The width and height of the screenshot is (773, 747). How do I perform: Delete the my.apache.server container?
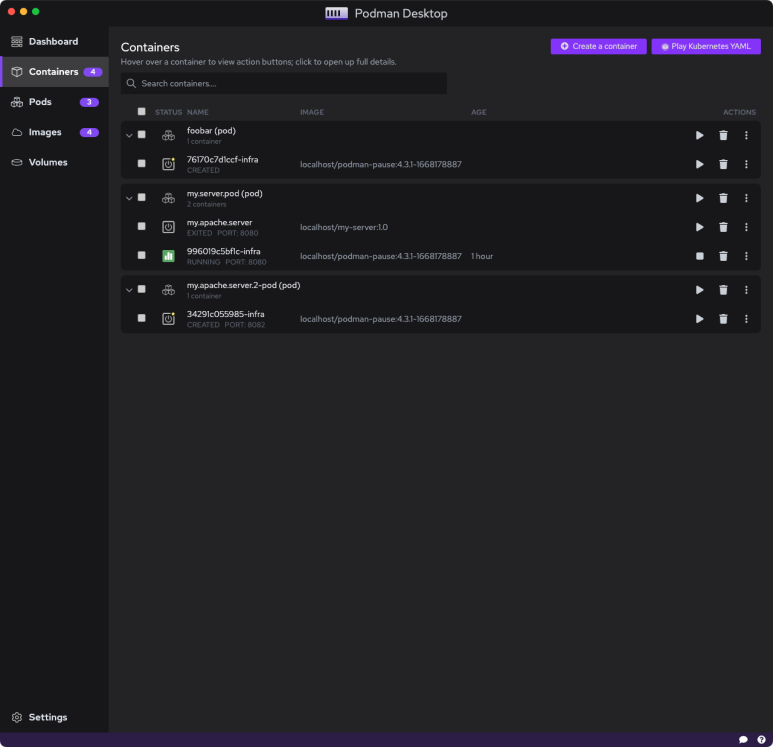(723, 227)
